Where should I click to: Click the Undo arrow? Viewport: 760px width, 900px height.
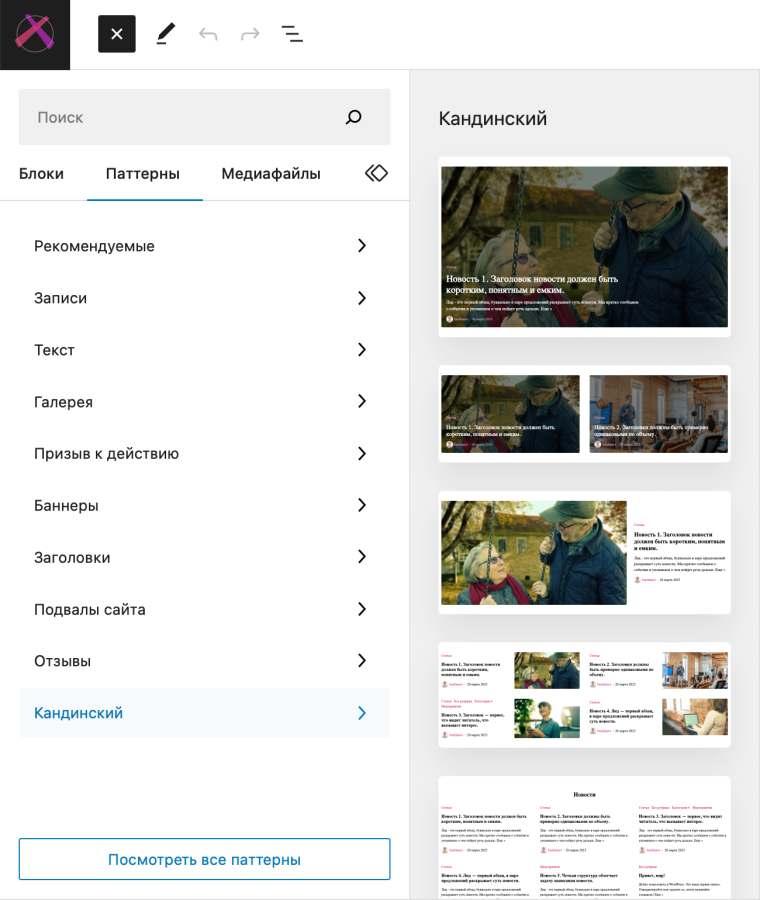tap(208, 34)
